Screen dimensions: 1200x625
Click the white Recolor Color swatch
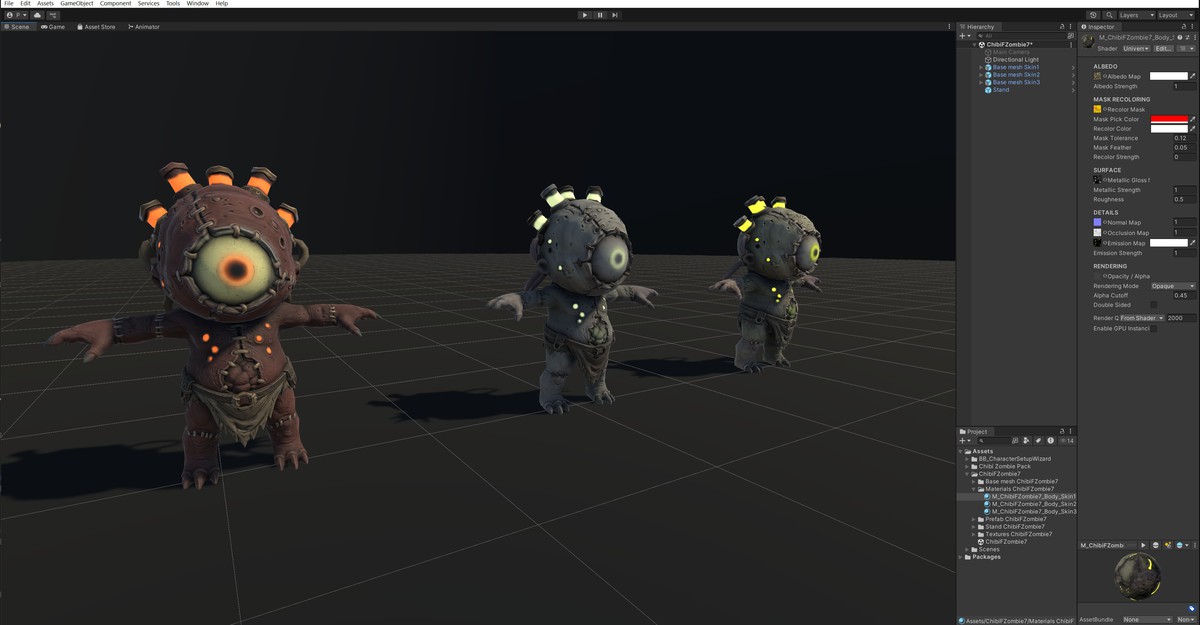(x=1168, y=129)
